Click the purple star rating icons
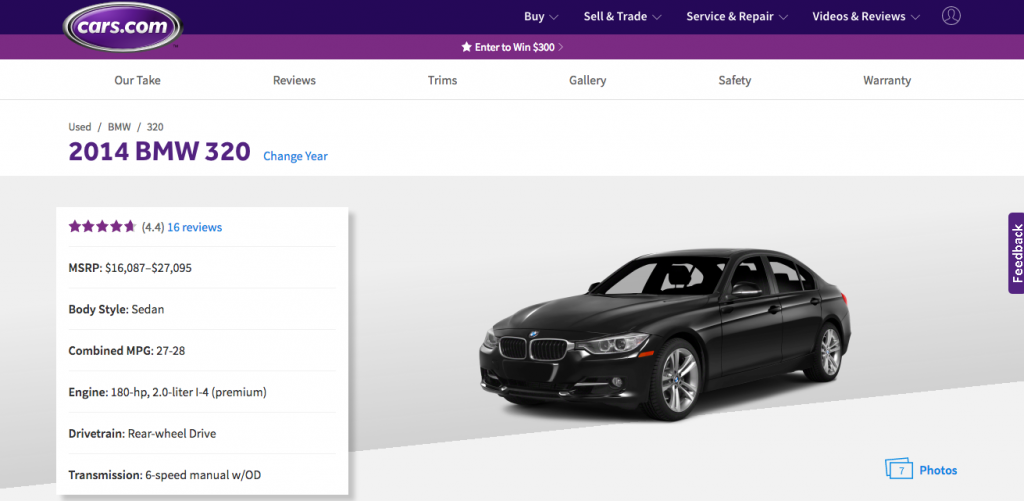The image size is (1024, 501). (x=103, y=227)
